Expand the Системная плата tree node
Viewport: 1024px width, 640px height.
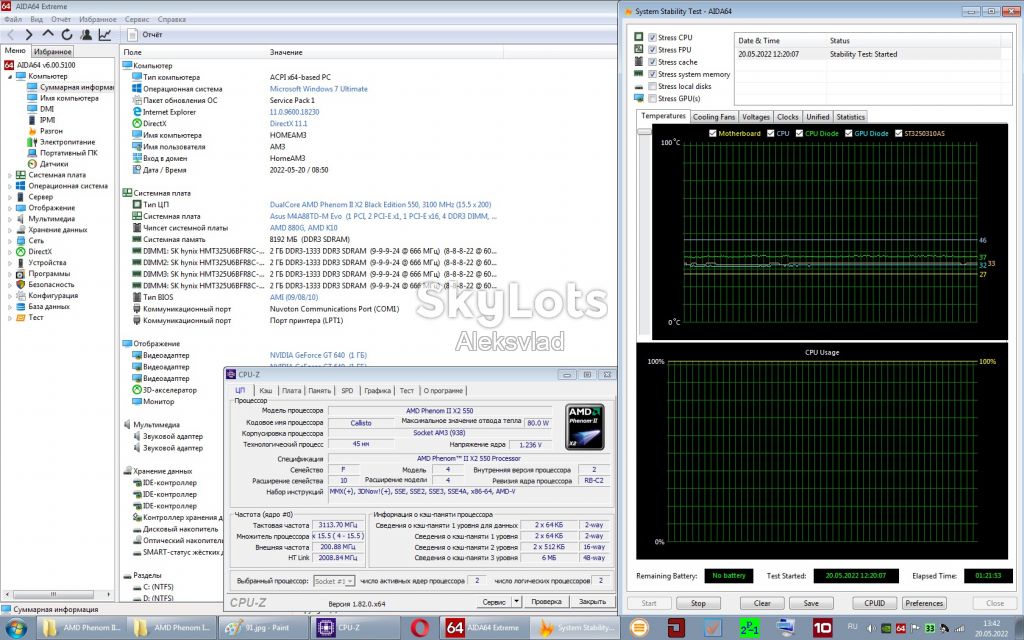pos(10,175)
